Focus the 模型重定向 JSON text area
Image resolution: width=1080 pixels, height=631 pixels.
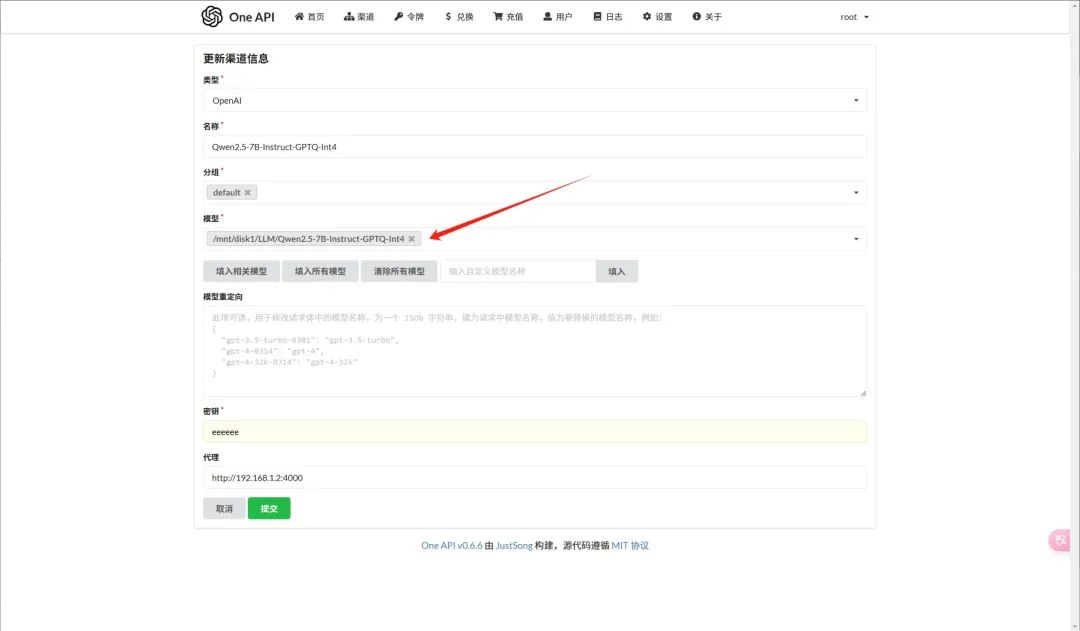click(534, 350)
